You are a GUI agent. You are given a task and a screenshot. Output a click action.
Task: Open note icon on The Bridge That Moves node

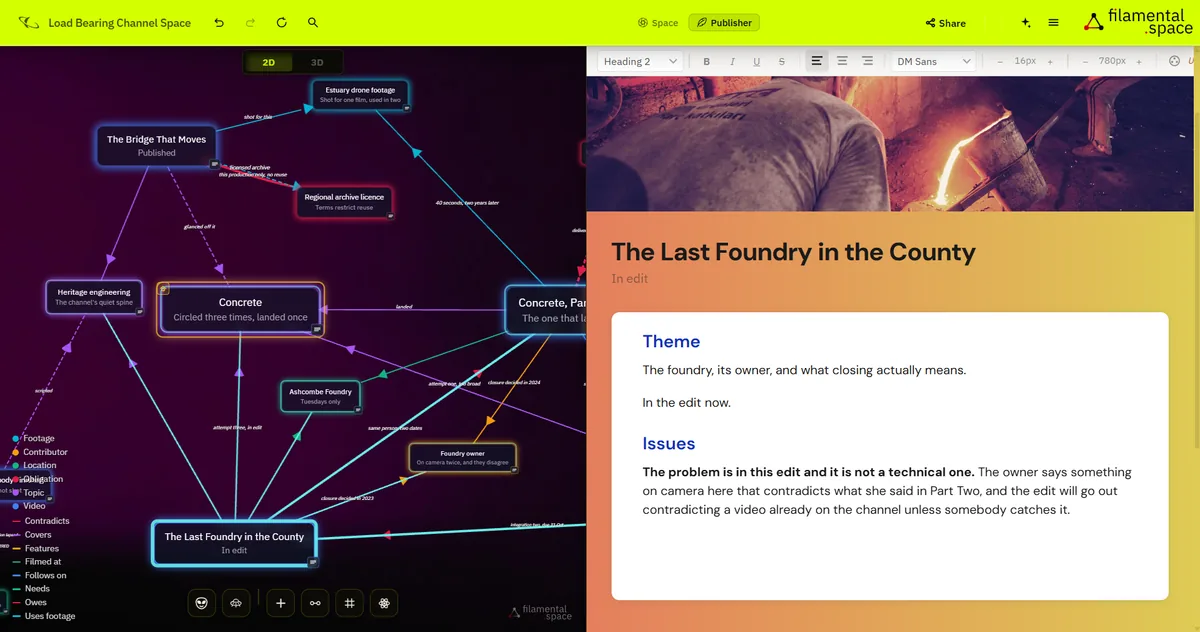tap(214, 163)
